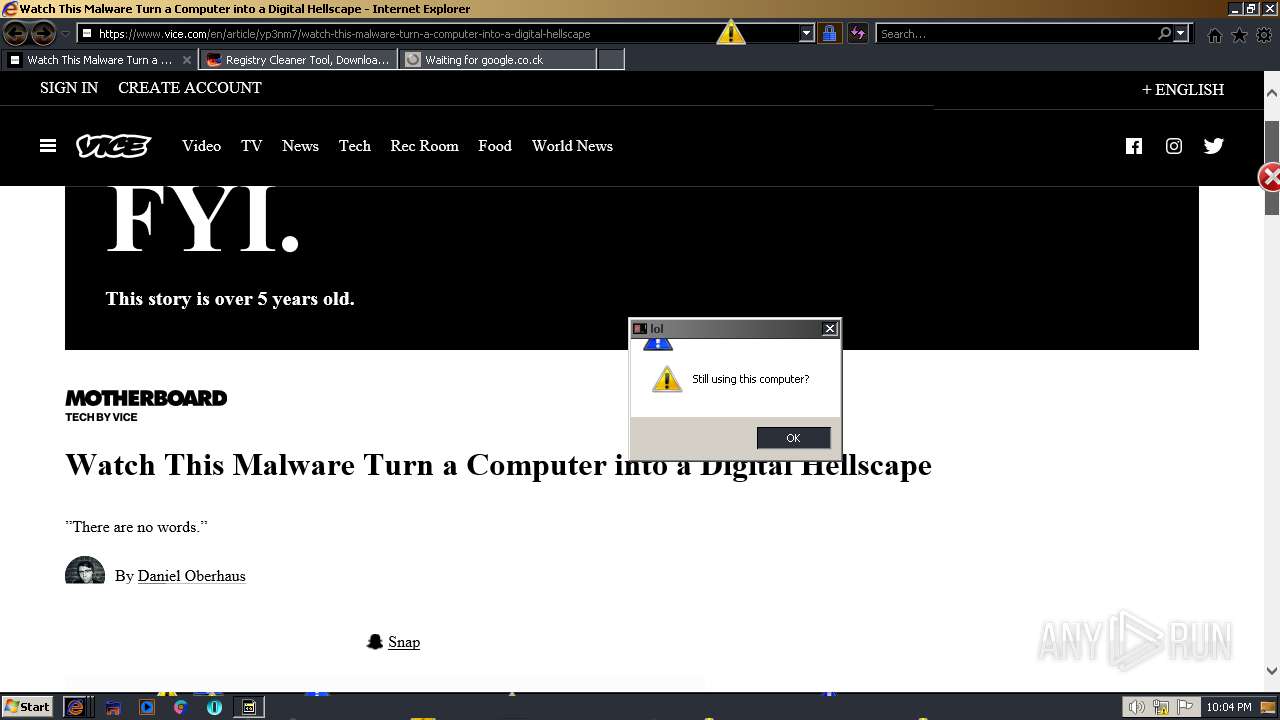The image size is (1280, 720).
Task: Open the browser Tools gear icon
Action: point(1264,35)
